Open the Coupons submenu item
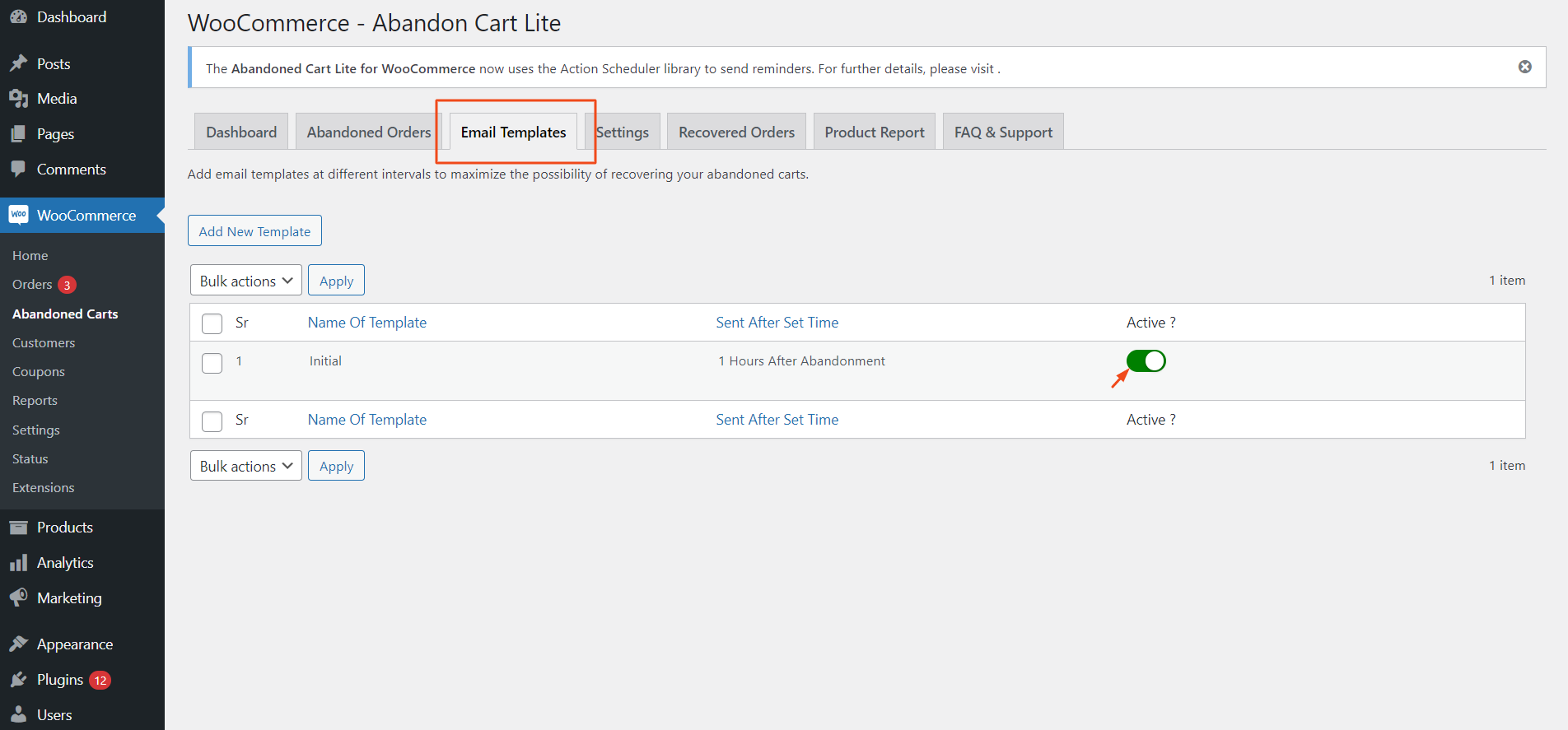This screenshot has width=1568, height=730. [x=39, y=372]
